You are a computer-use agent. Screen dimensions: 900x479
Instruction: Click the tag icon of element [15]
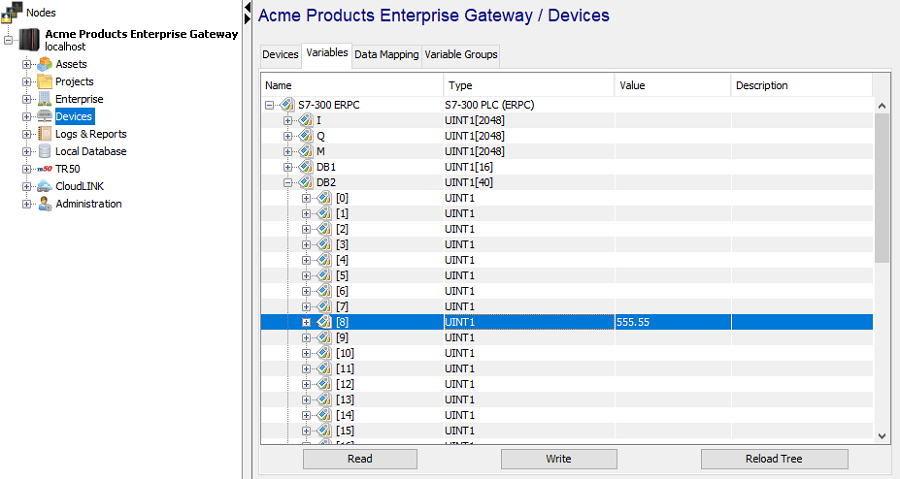tap(324, 430)
